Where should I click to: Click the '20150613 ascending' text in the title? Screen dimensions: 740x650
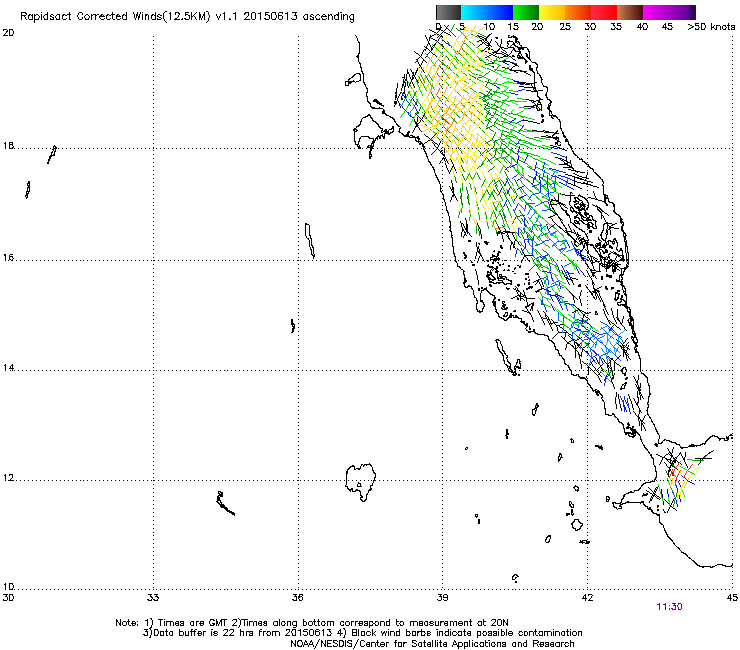point(299,17)
